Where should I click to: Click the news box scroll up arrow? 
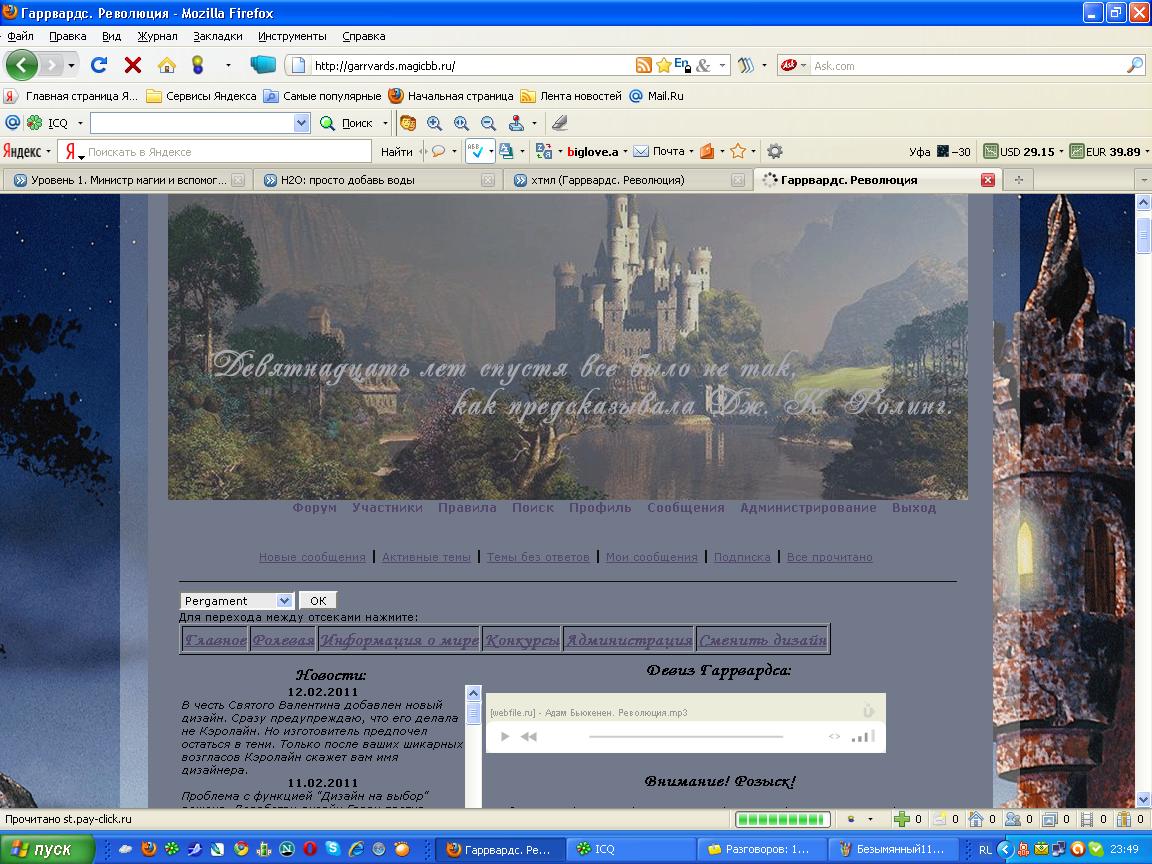[x=473, y=693]
